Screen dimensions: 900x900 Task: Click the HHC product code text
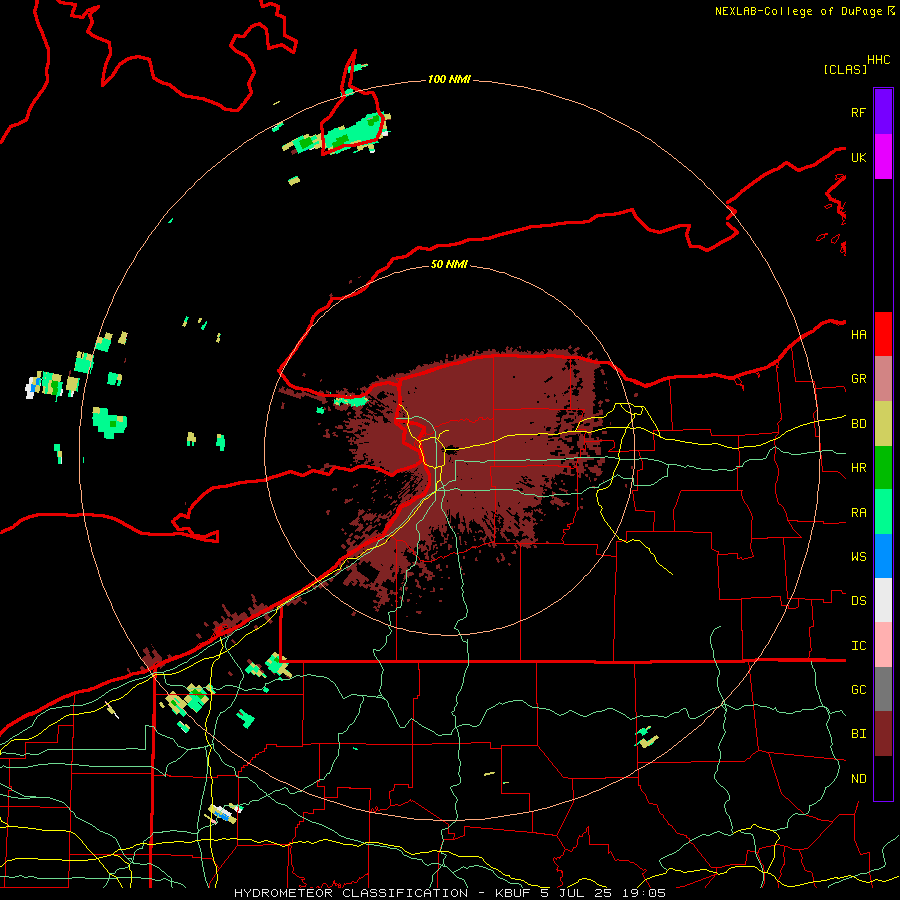point(878,60)
